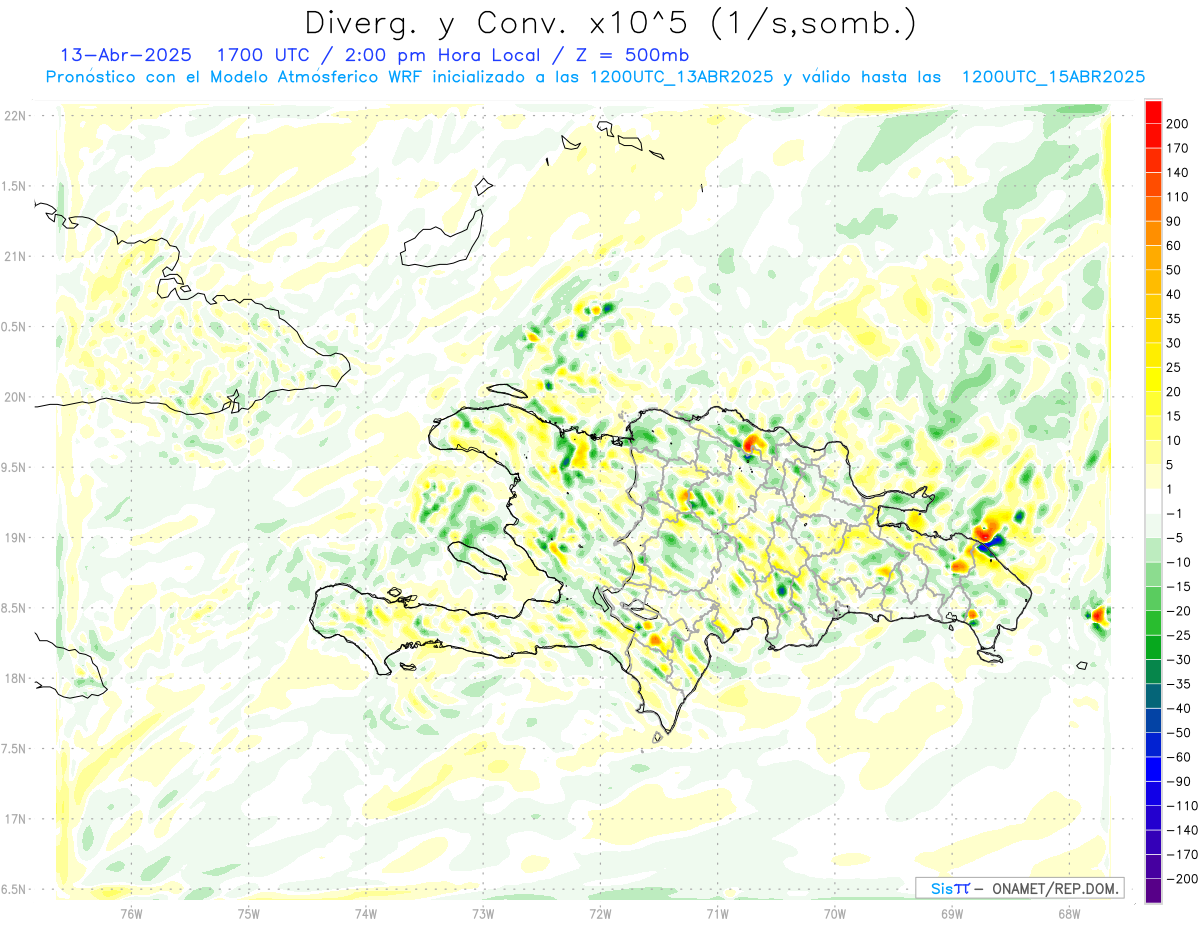Click the 'ONAMET/REP.DOM.' credit box

click(1054, 888)
